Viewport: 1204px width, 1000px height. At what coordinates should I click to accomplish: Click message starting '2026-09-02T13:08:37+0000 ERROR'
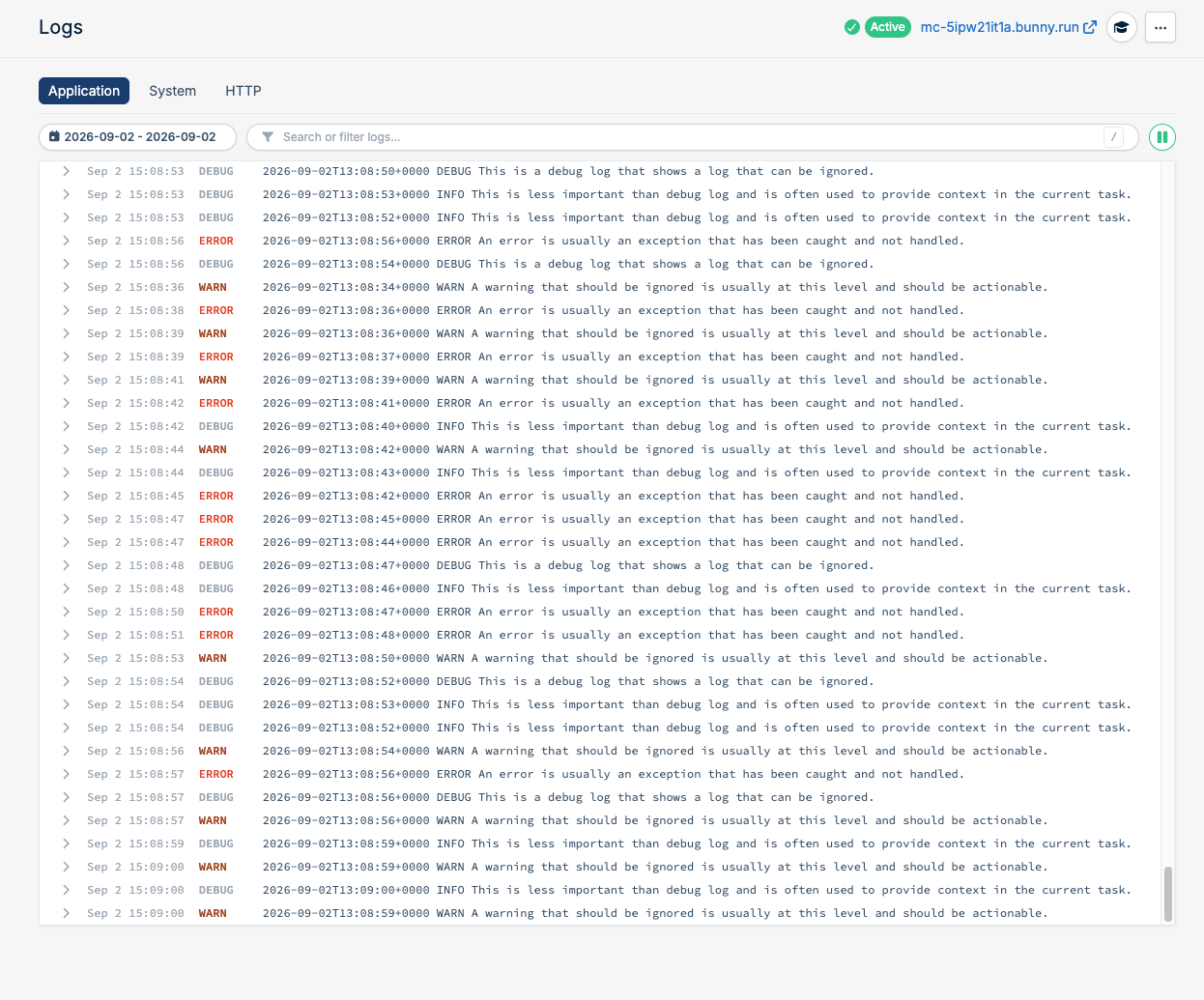[614, 357]
